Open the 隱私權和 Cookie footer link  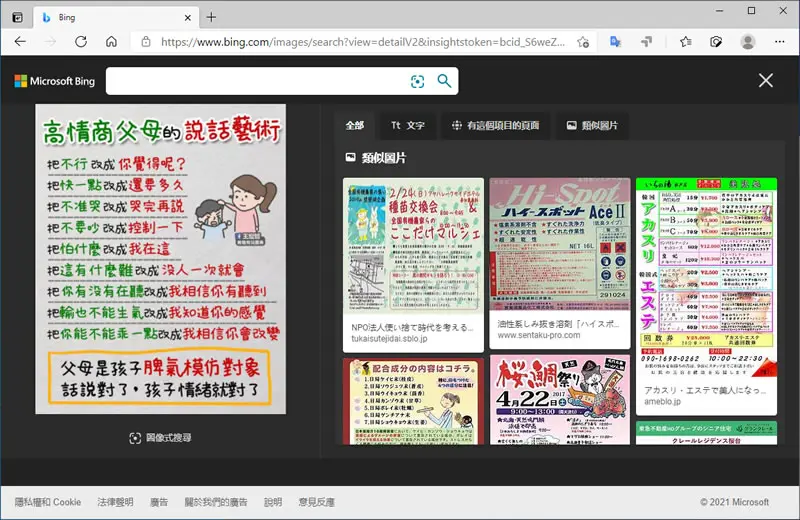tap(47, 502)
